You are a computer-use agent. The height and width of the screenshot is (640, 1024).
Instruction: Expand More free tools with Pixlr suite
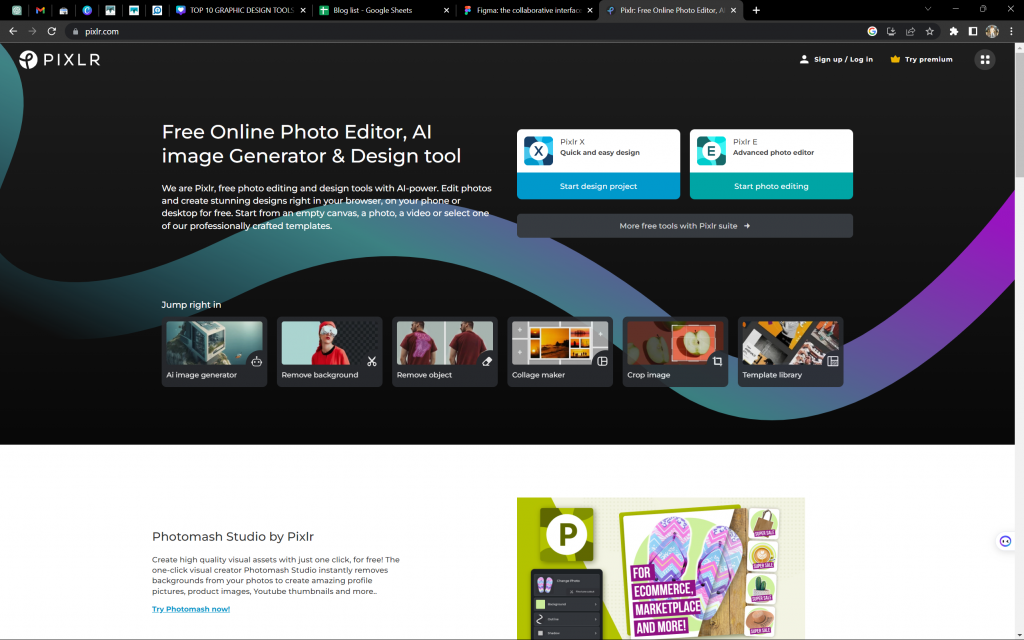tap(684, 226)
